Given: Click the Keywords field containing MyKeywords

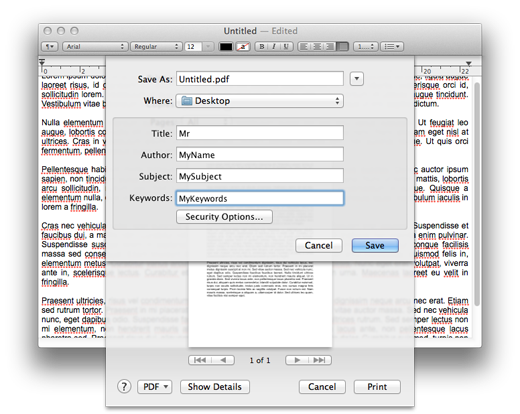Looking at the screenshot, I should point(260,198).
